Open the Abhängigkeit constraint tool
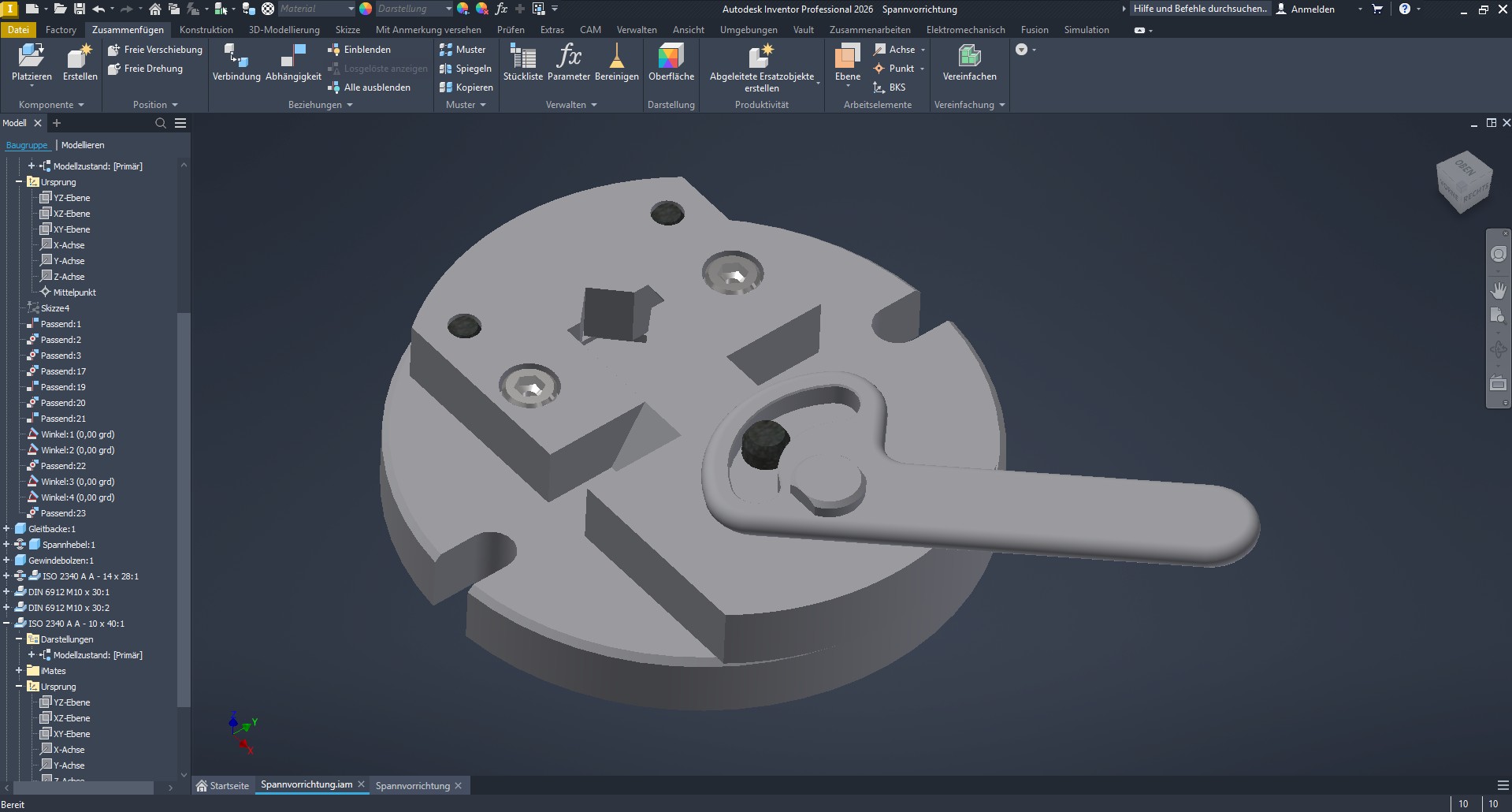Viewport: 1512px width, 812px height. click(293, 57)
